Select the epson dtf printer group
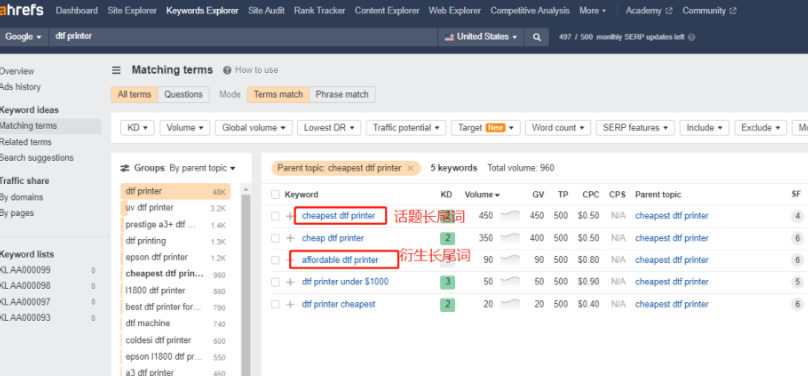 point(175,257)
